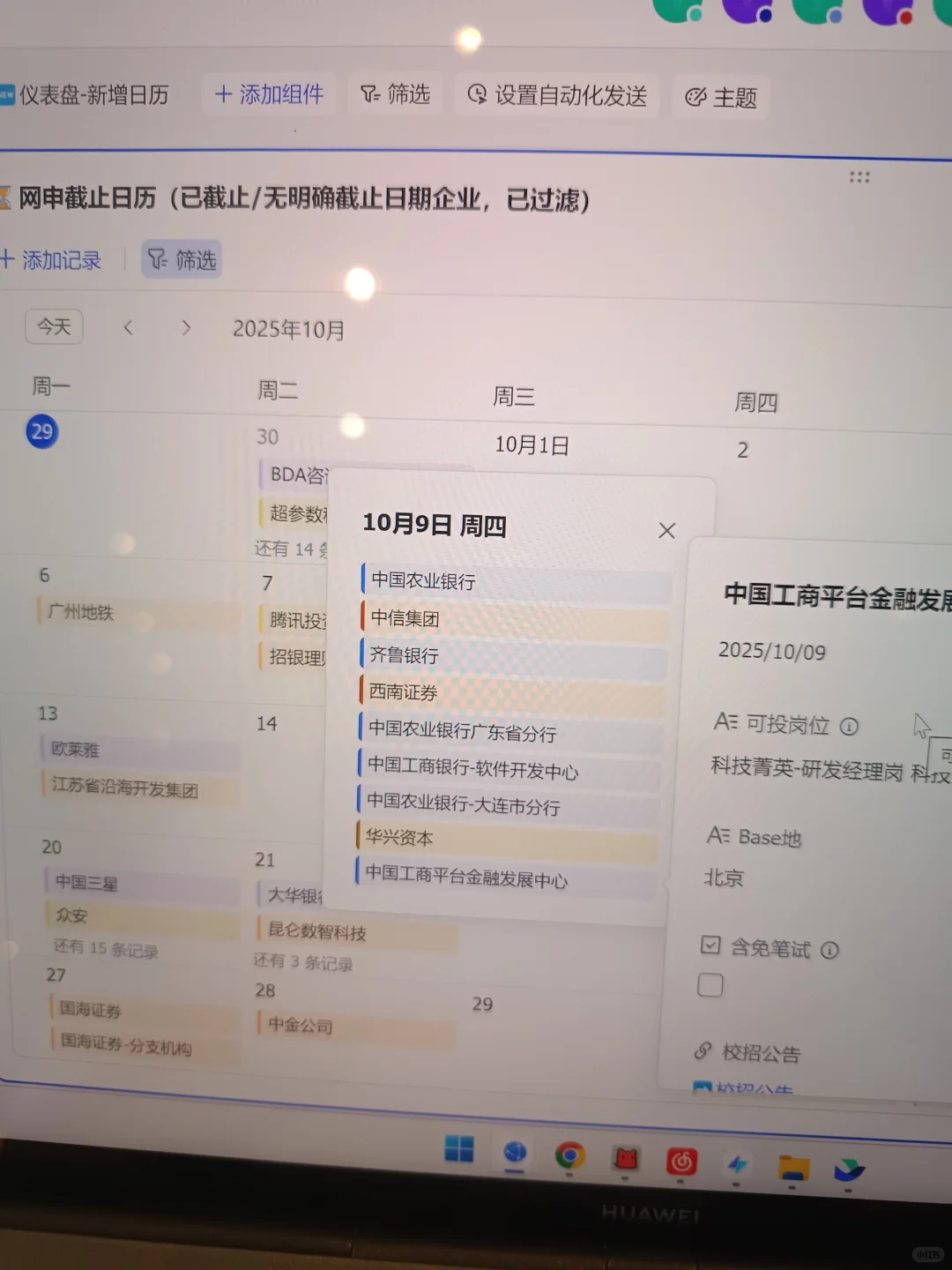952x1270 pixels.
Task: Open 欧莱雅 event on the 13th
Action: click(x=139, y=751)
